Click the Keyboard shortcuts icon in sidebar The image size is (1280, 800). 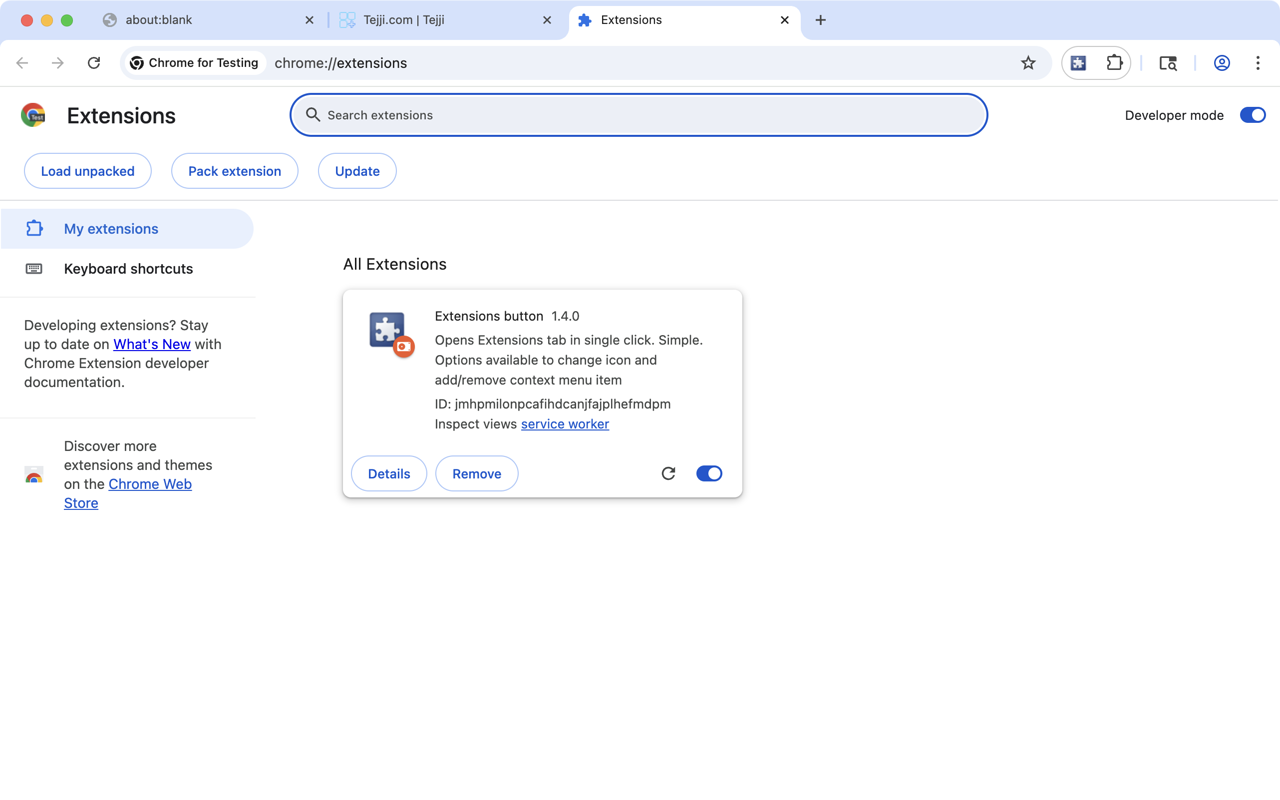34,268
